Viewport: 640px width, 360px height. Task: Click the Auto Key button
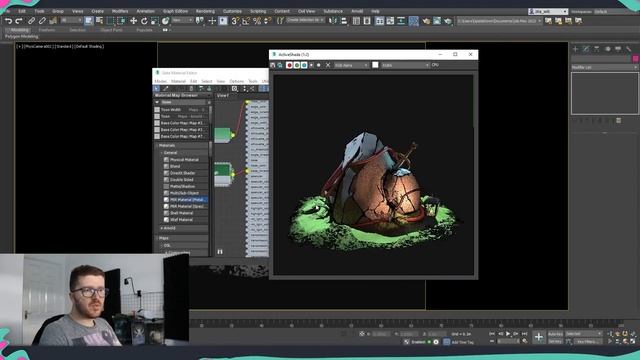tap(555, 334)
